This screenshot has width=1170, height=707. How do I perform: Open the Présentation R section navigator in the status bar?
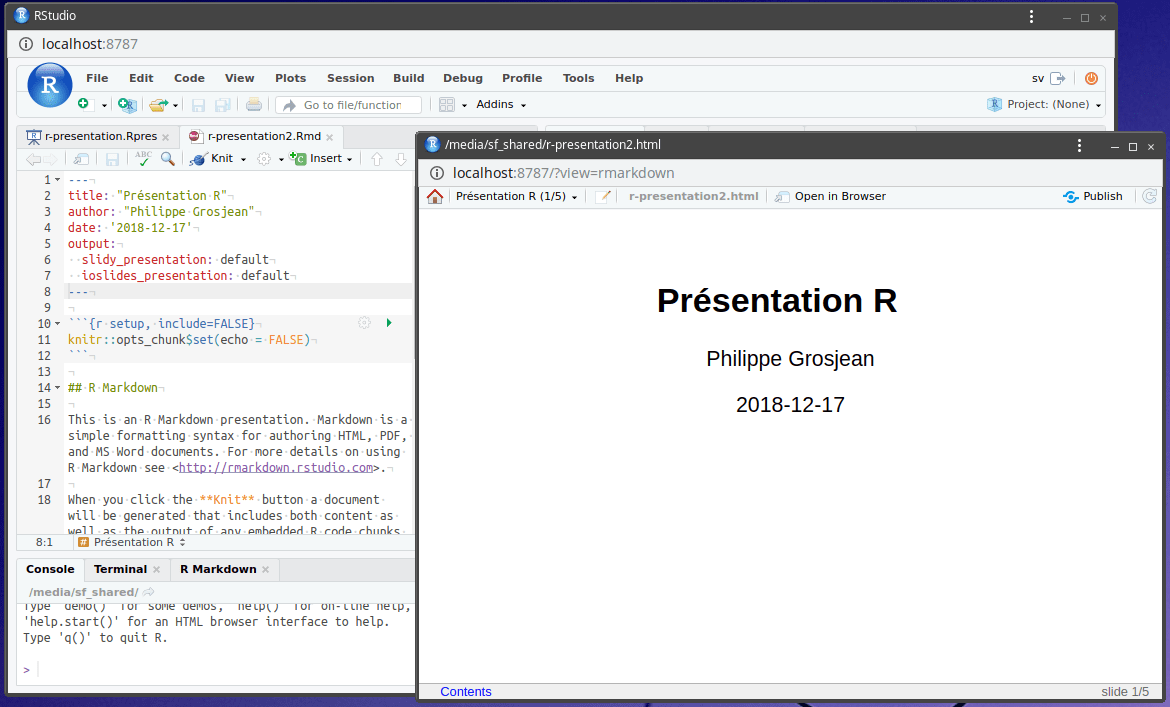pyautogui.click(x=132, y=542)
